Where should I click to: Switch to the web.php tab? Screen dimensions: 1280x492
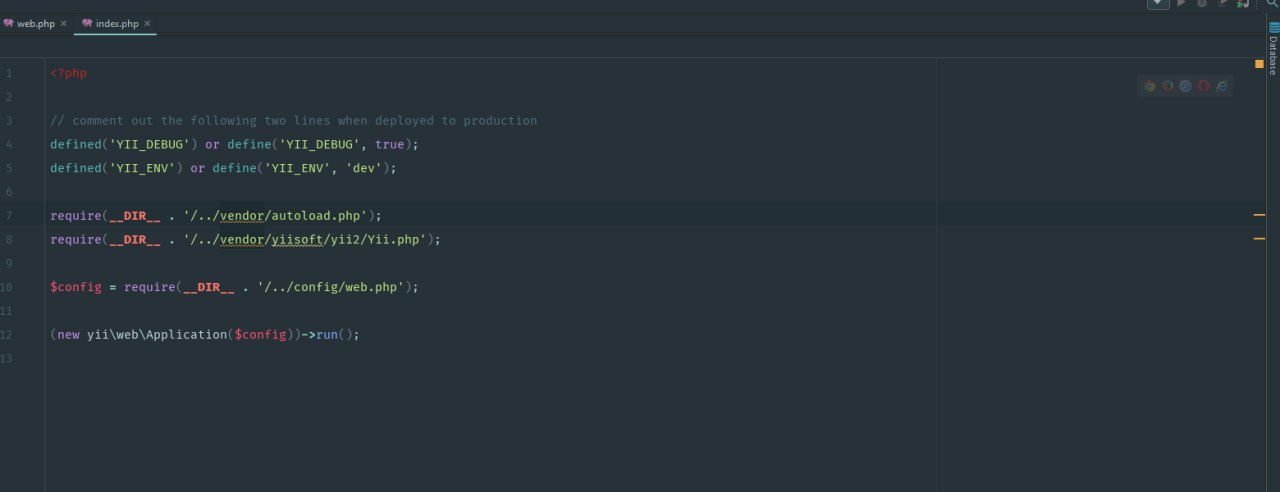pyautogui.click(x=35, y=23)
